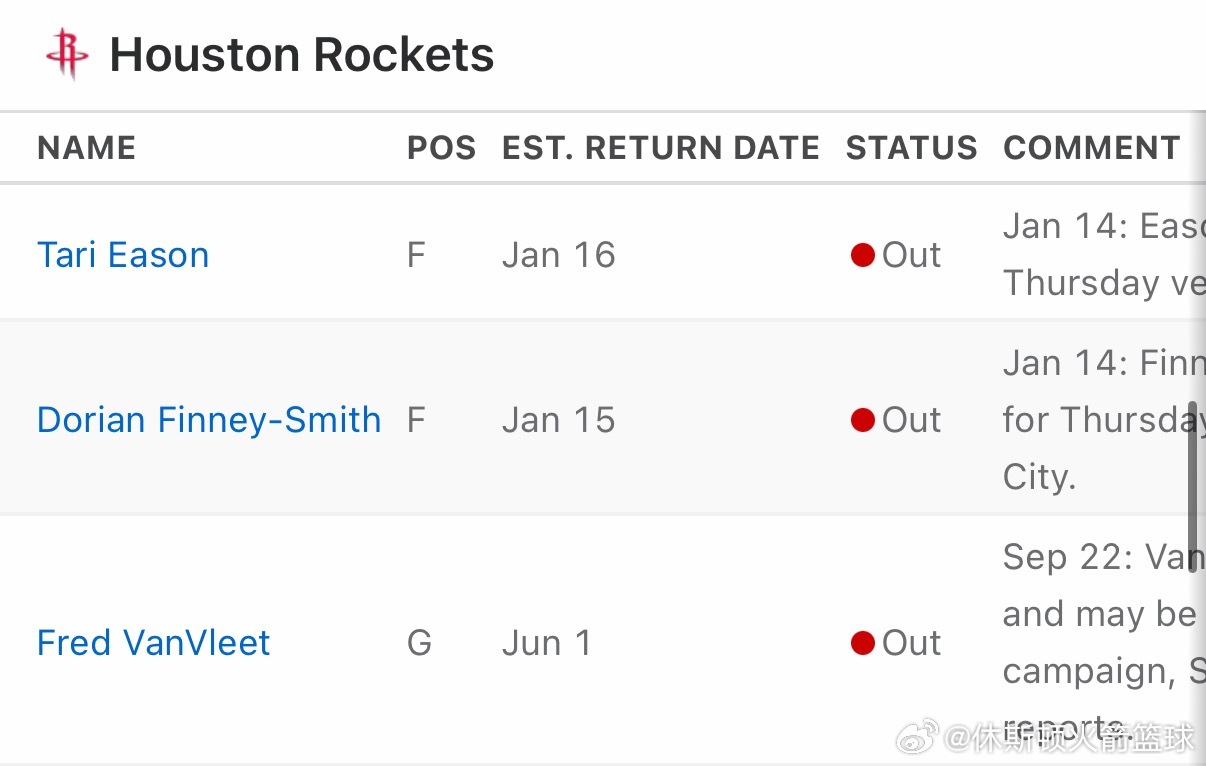Click the Weibo logo watermark
1206x766 pixels.
917,737
